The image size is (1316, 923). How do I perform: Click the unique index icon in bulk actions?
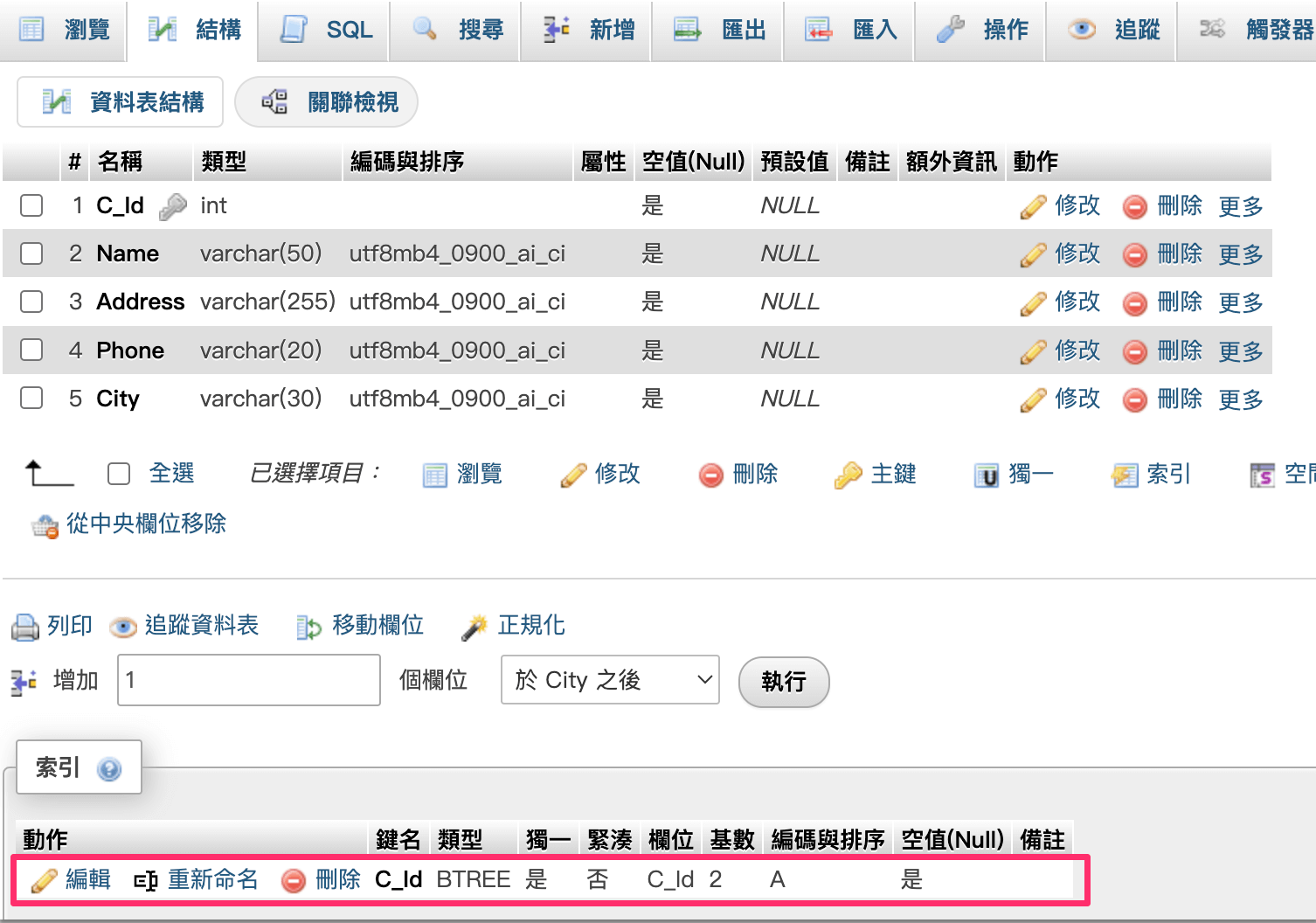click(986, 475)
